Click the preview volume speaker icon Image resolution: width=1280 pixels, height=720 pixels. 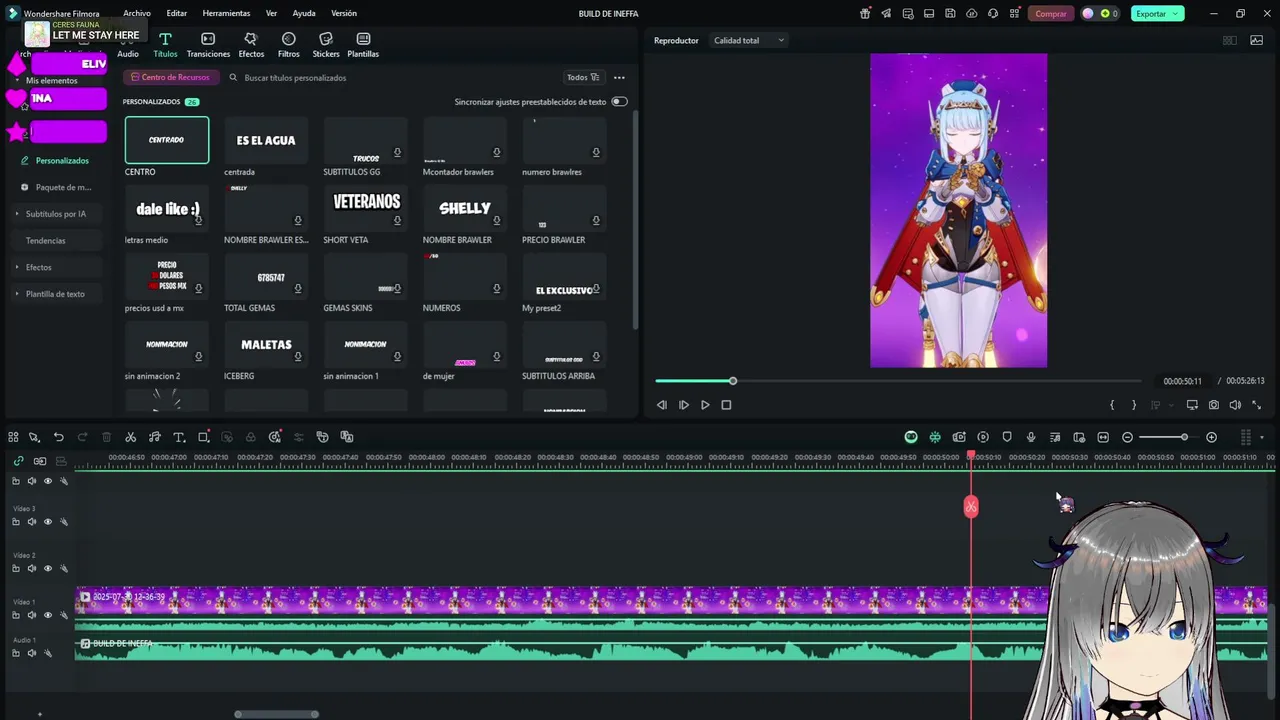pyautogui.click(x=1235, y=405)
